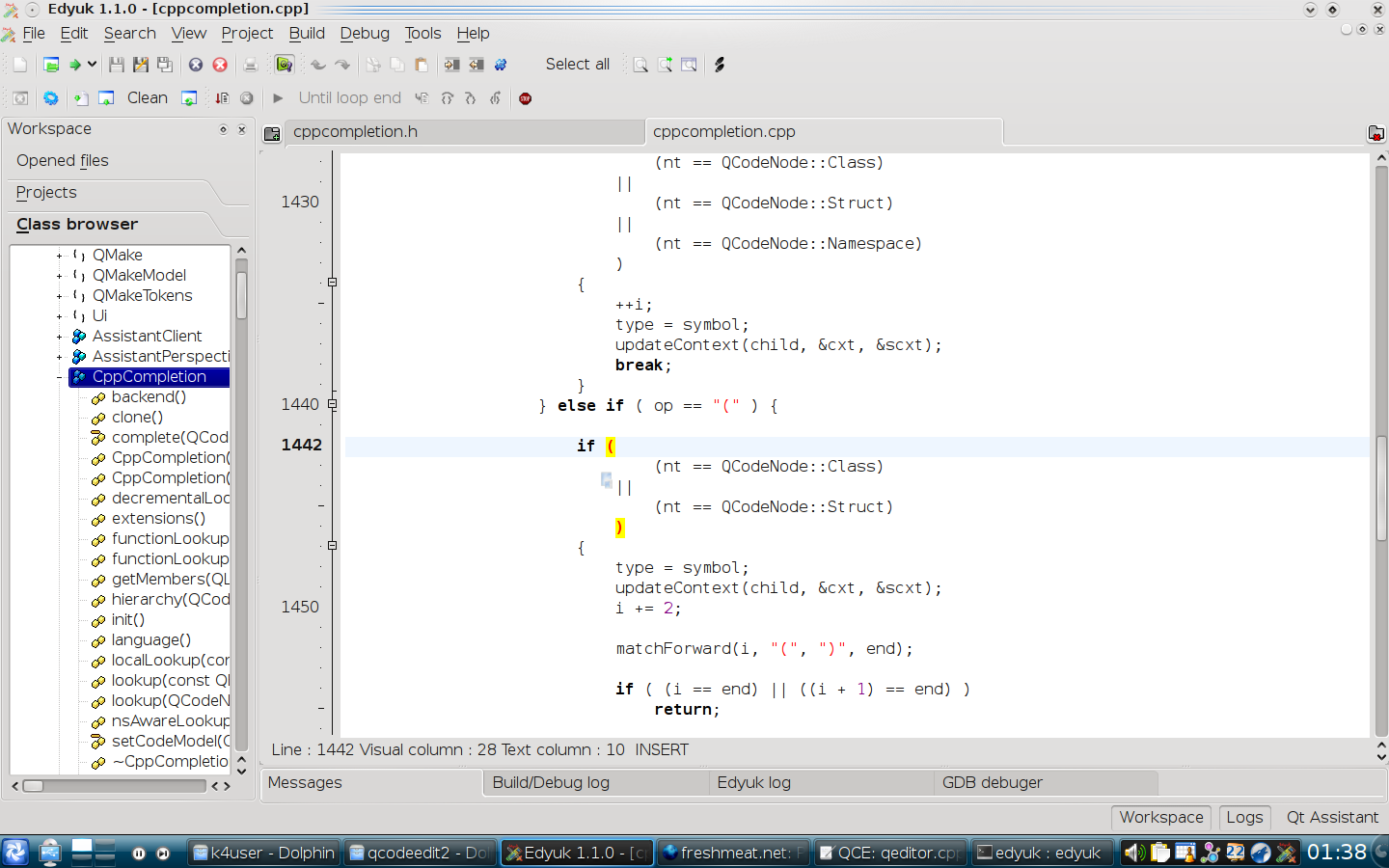Switch to the cppcompletion.h tab
The width and height of the screenshot is (1389, 868).
[463, 132]
